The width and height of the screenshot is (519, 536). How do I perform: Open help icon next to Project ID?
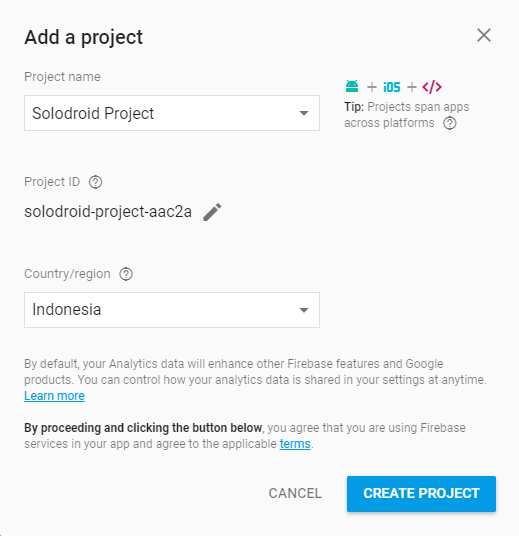[95, 182]
